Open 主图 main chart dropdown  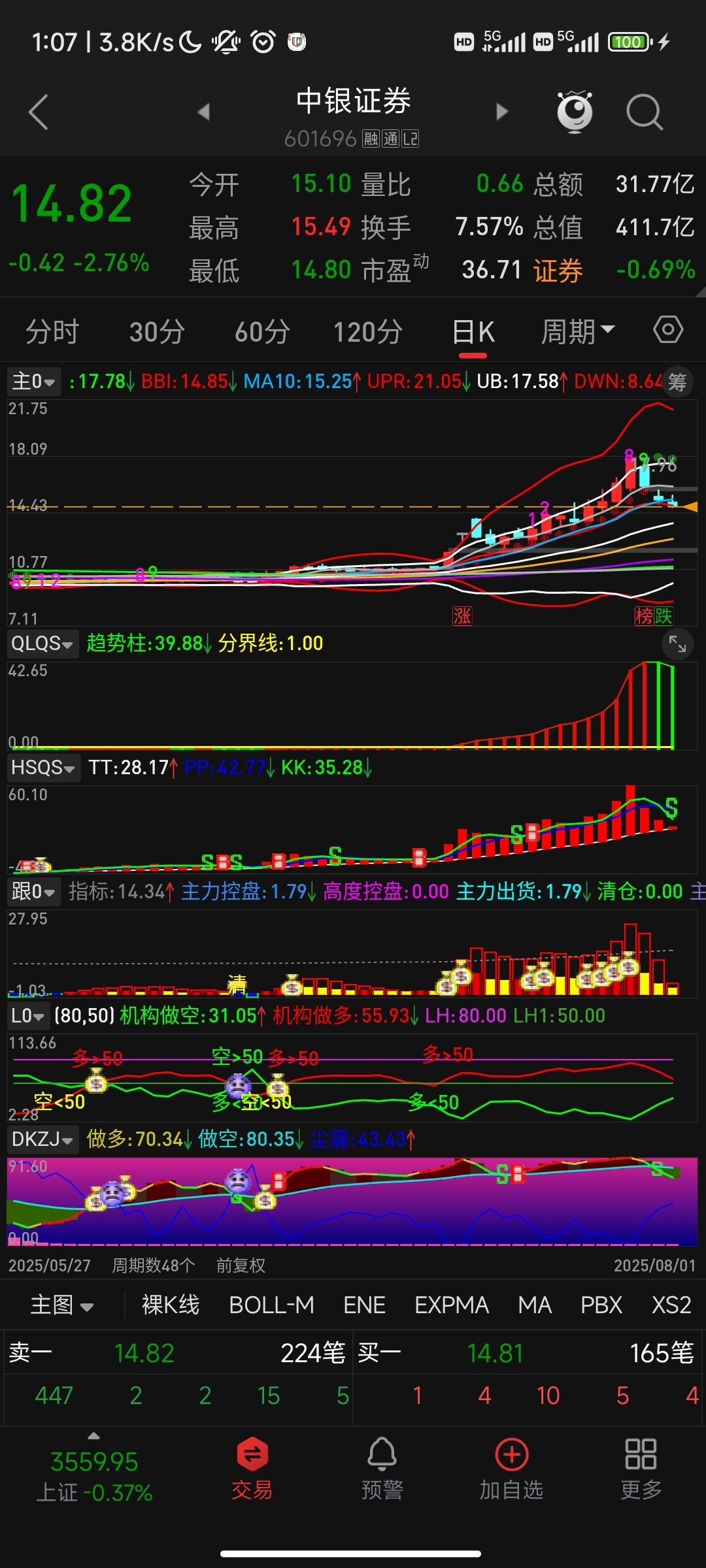[x=62, y=1305]
